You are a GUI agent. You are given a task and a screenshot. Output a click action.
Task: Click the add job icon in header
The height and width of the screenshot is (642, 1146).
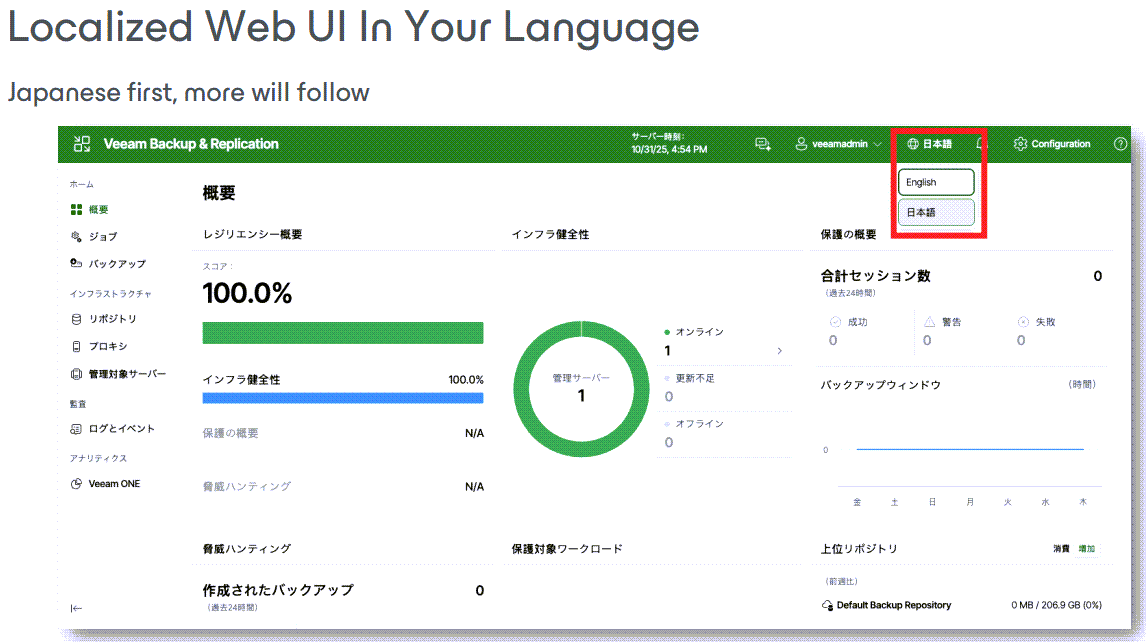[x=762, y=144]
